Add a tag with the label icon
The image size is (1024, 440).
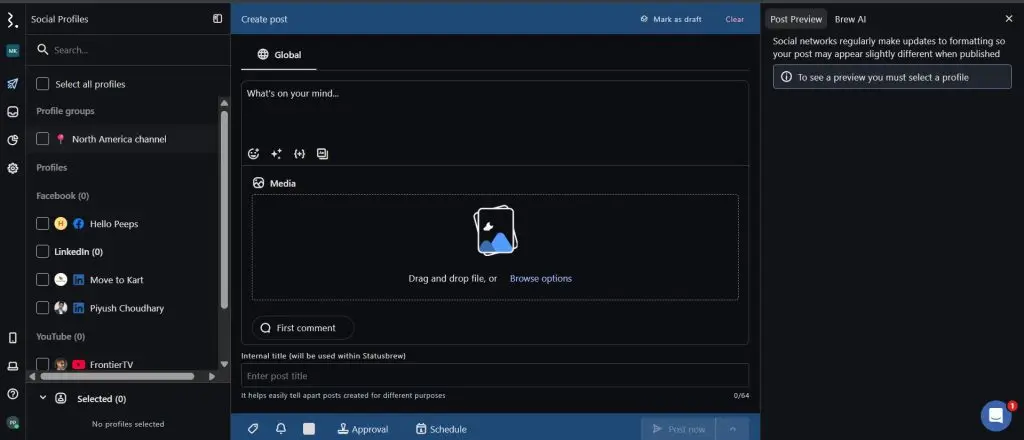click(253, 429)
